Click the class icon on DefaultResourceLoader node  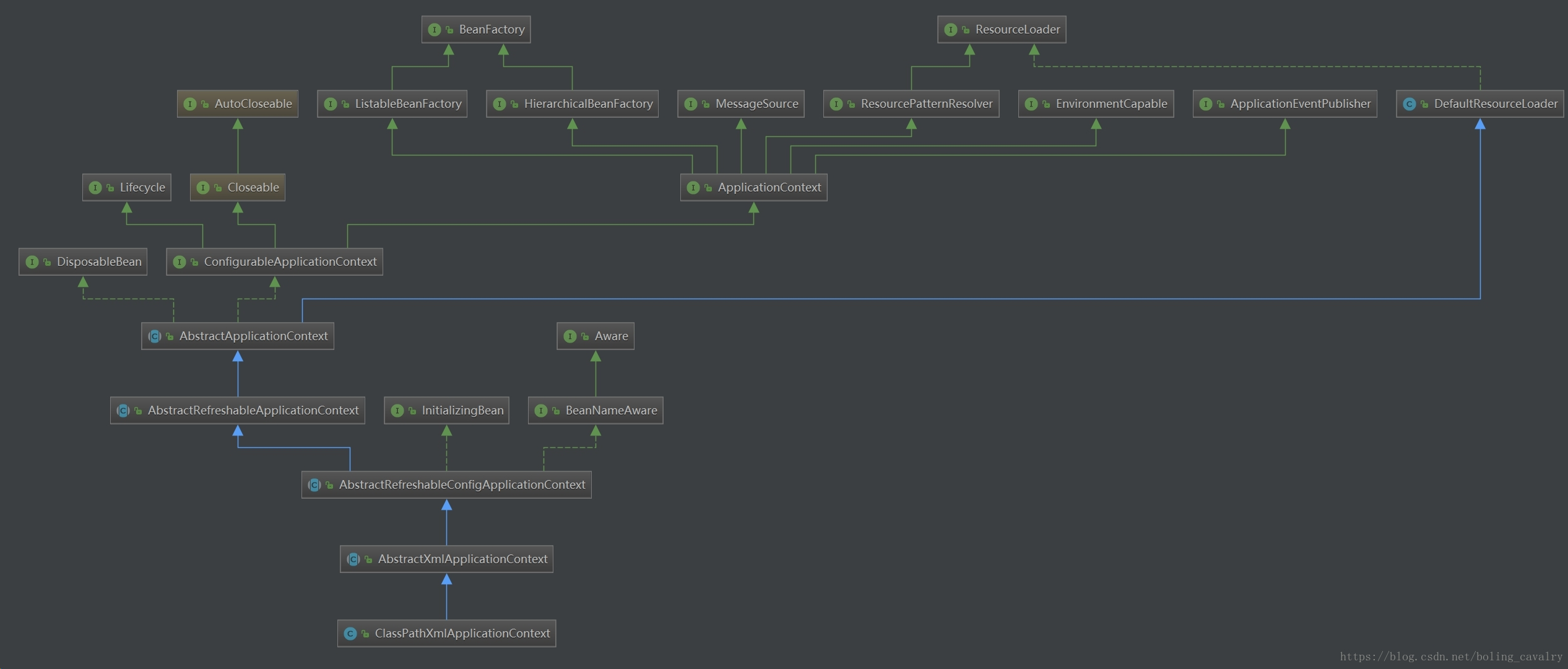(x=1410, y=104)
